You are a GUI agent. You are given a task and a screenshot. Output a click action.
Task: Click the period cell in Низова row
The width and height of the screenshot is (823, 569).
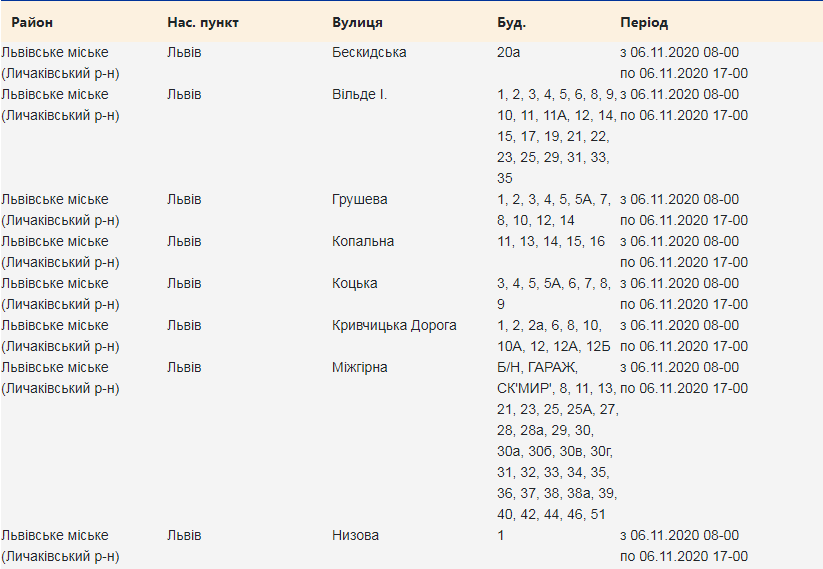pyautogui.click(x=684, y=545)
